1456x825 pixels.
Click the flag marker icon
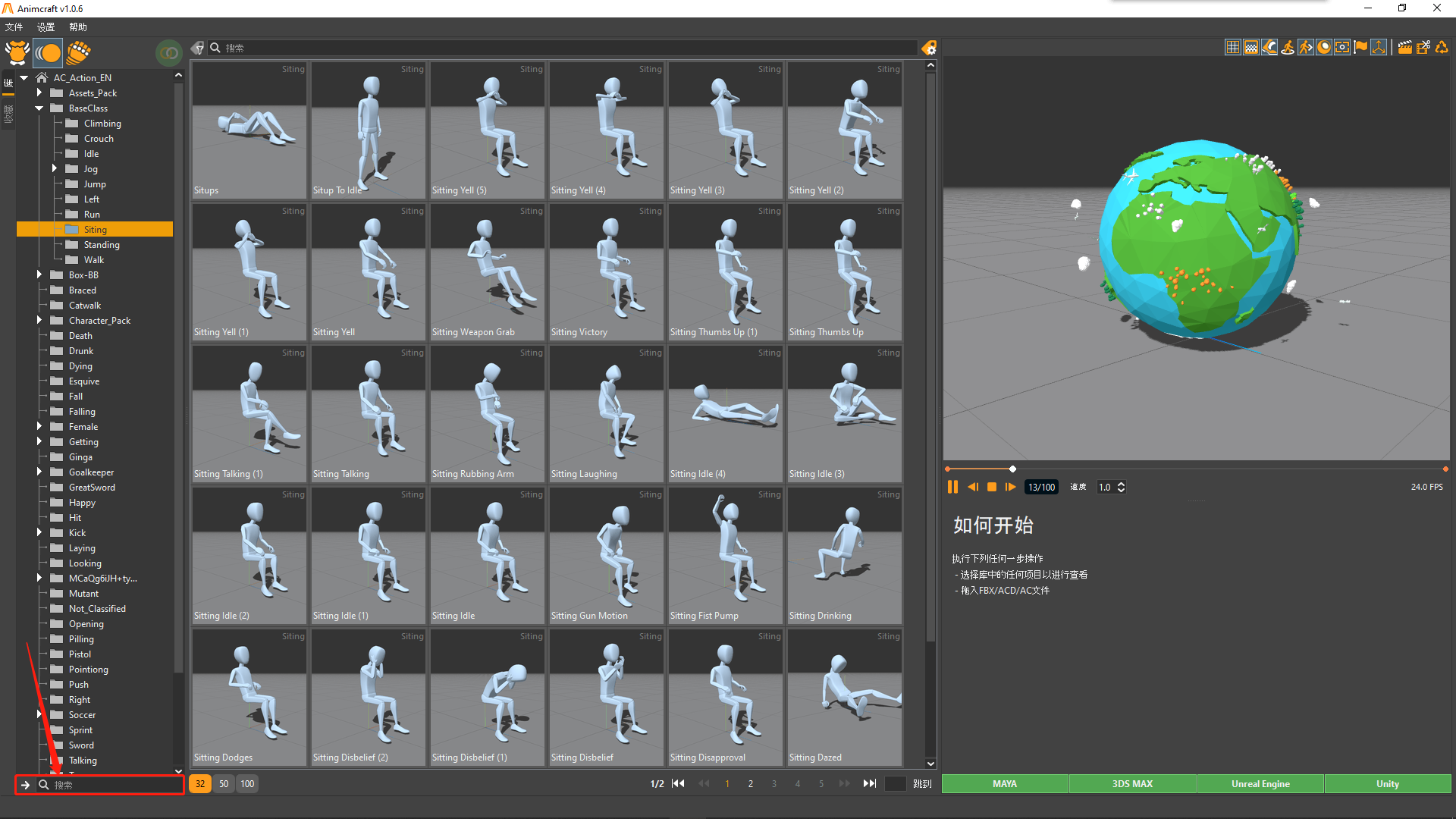tap(1360, 47)
